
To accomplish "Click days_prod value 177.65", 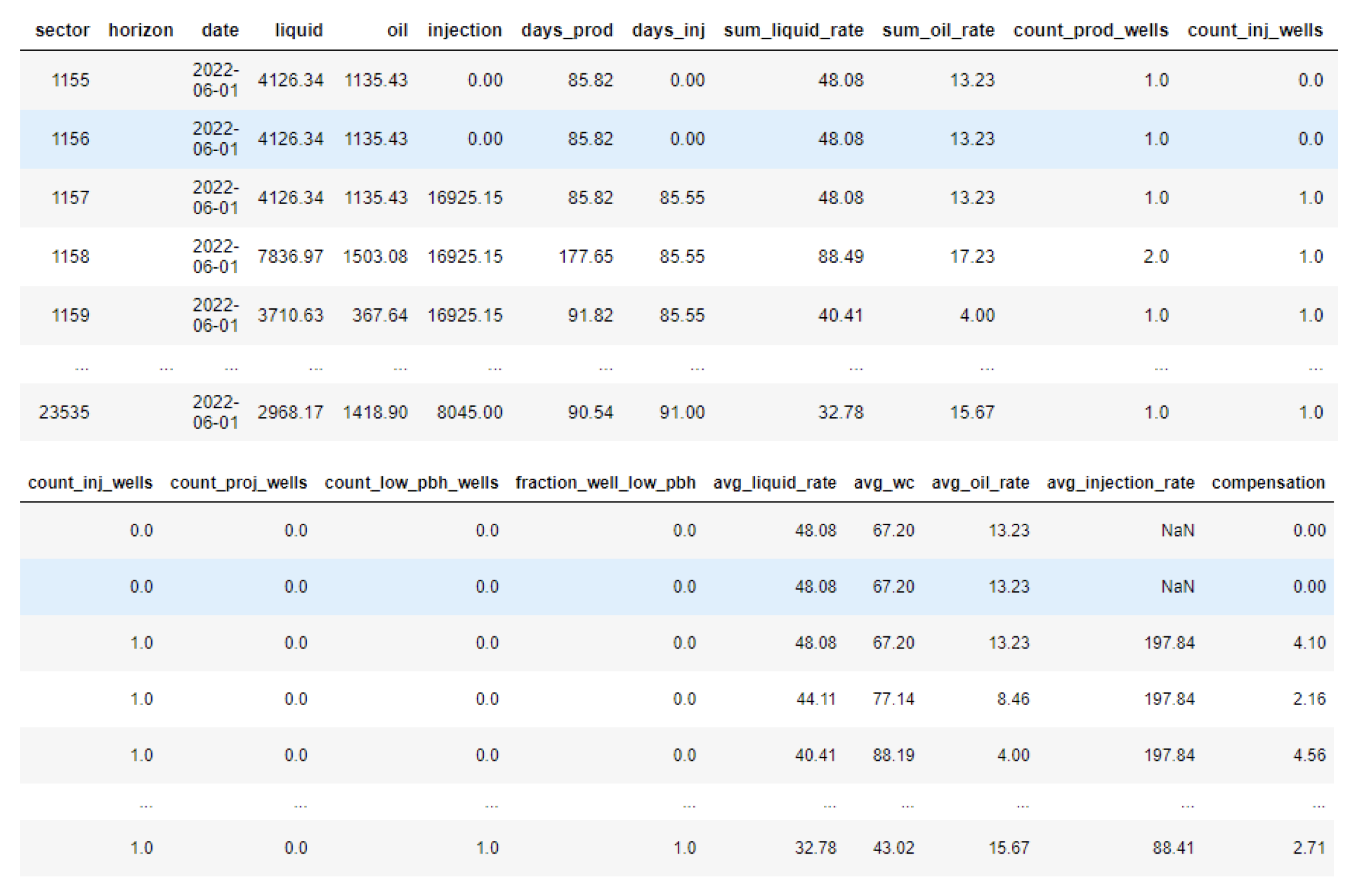I will coord(585,257).
